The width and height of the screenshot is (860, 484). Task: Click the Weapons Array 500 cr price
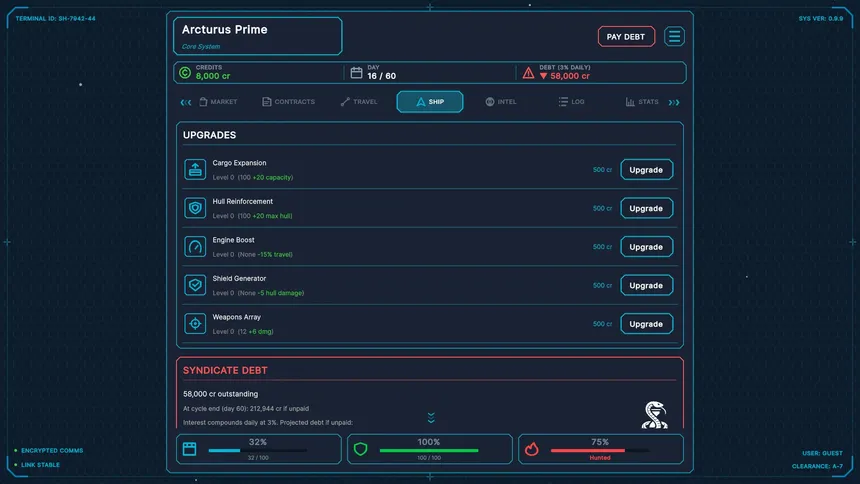602,324
